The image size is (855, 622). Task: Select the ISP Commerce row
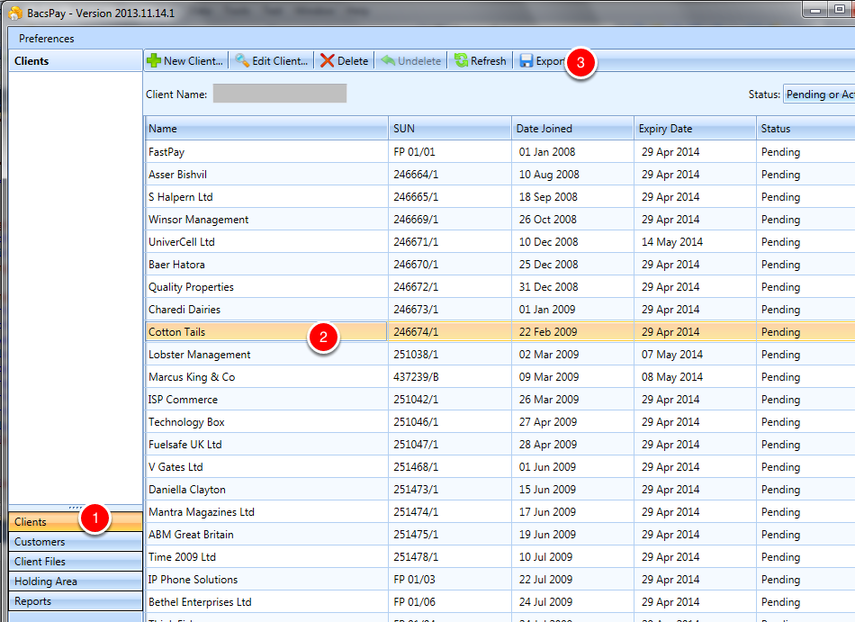(x=500, y=400)
